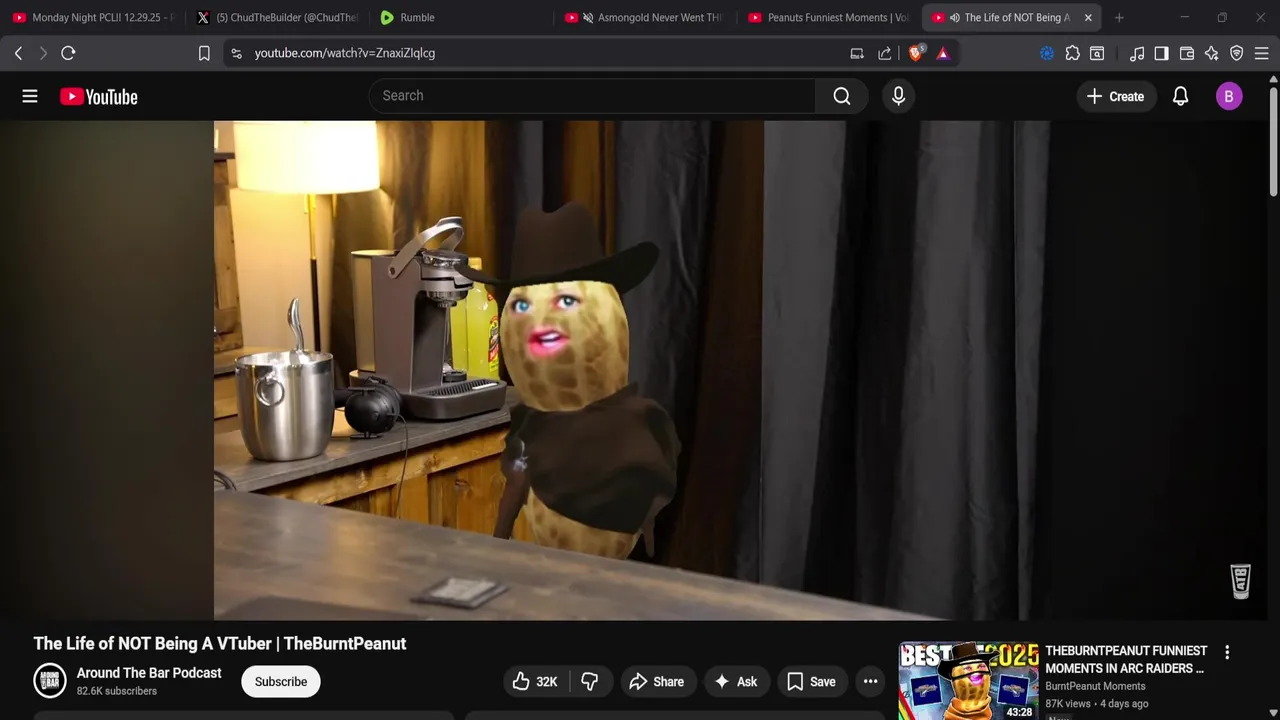This screenshot has width=1280, height=720.
Task: Open more actions ellipsis under video
Action: (870, 681)
